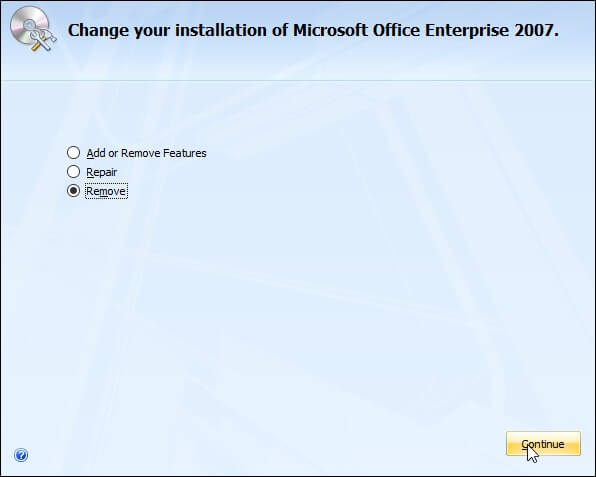This screenshot has height=477, width=596.
Task: Choose Add or Remove Features circle
Action: point(73,152)
